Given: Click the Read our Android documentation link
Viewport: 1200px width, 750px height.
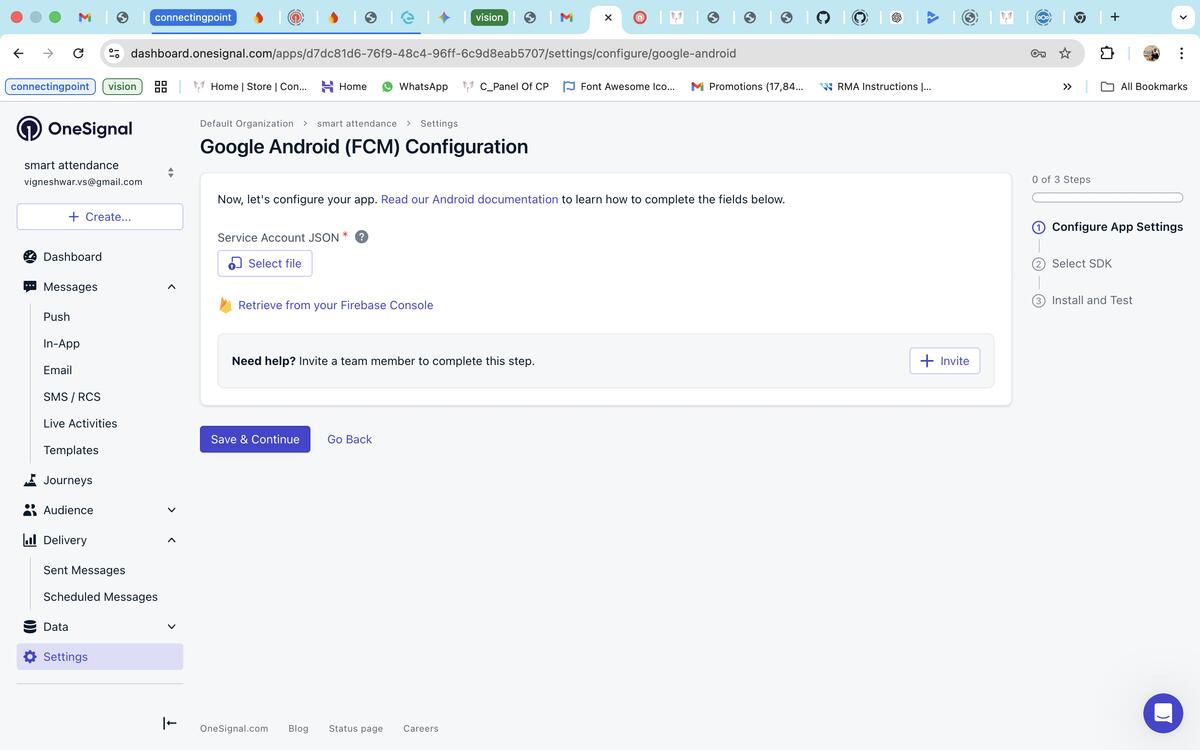Looking at the screenshot, I should click(x=469, y=199).
